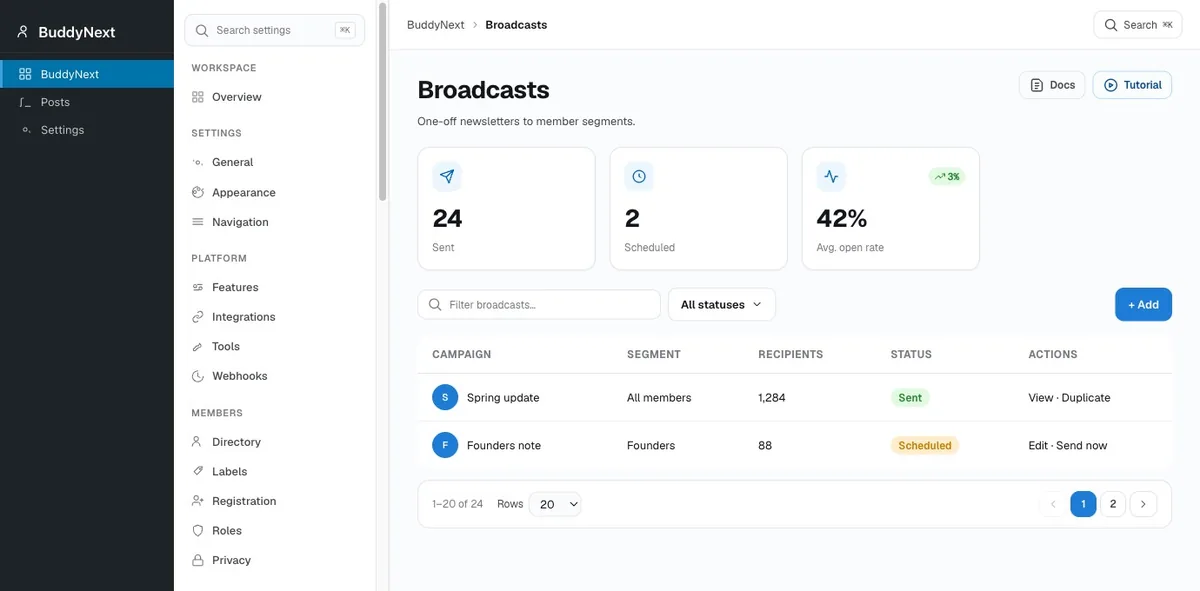Click the BuddyNext breadcrumb link
This screenshot has width=1200, height=591.
(x=436, y=25)
